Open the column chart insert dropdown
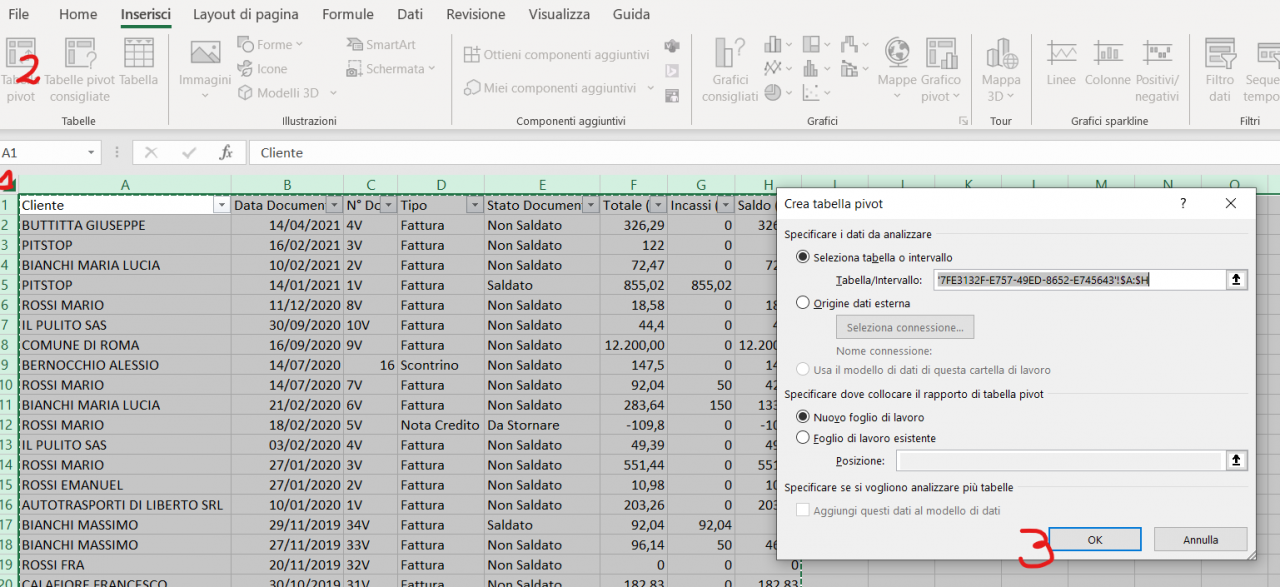Viewport: 1280px width, 587px height. coord(778,45)
